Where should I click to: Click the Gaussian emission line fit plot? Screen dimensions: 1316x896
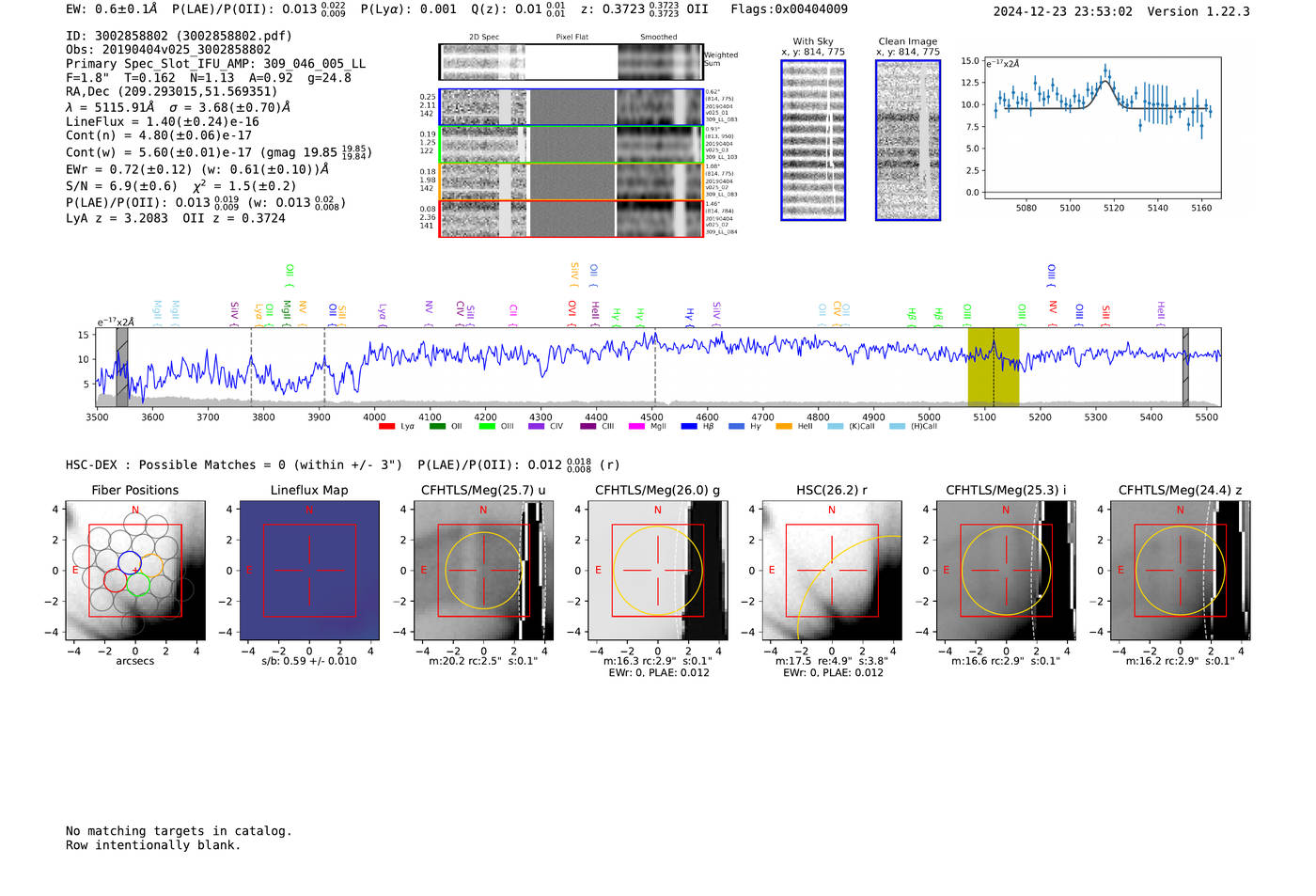(1102, 129)
